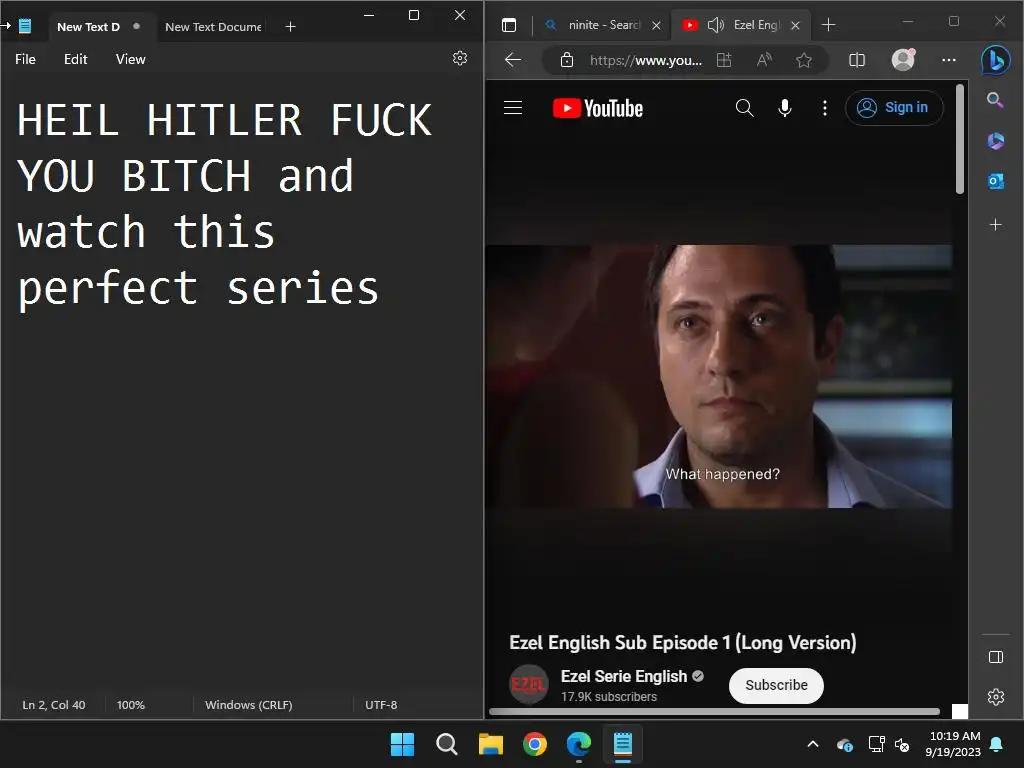
Task: Add this page to favorites star
Action: click(804, 60)
